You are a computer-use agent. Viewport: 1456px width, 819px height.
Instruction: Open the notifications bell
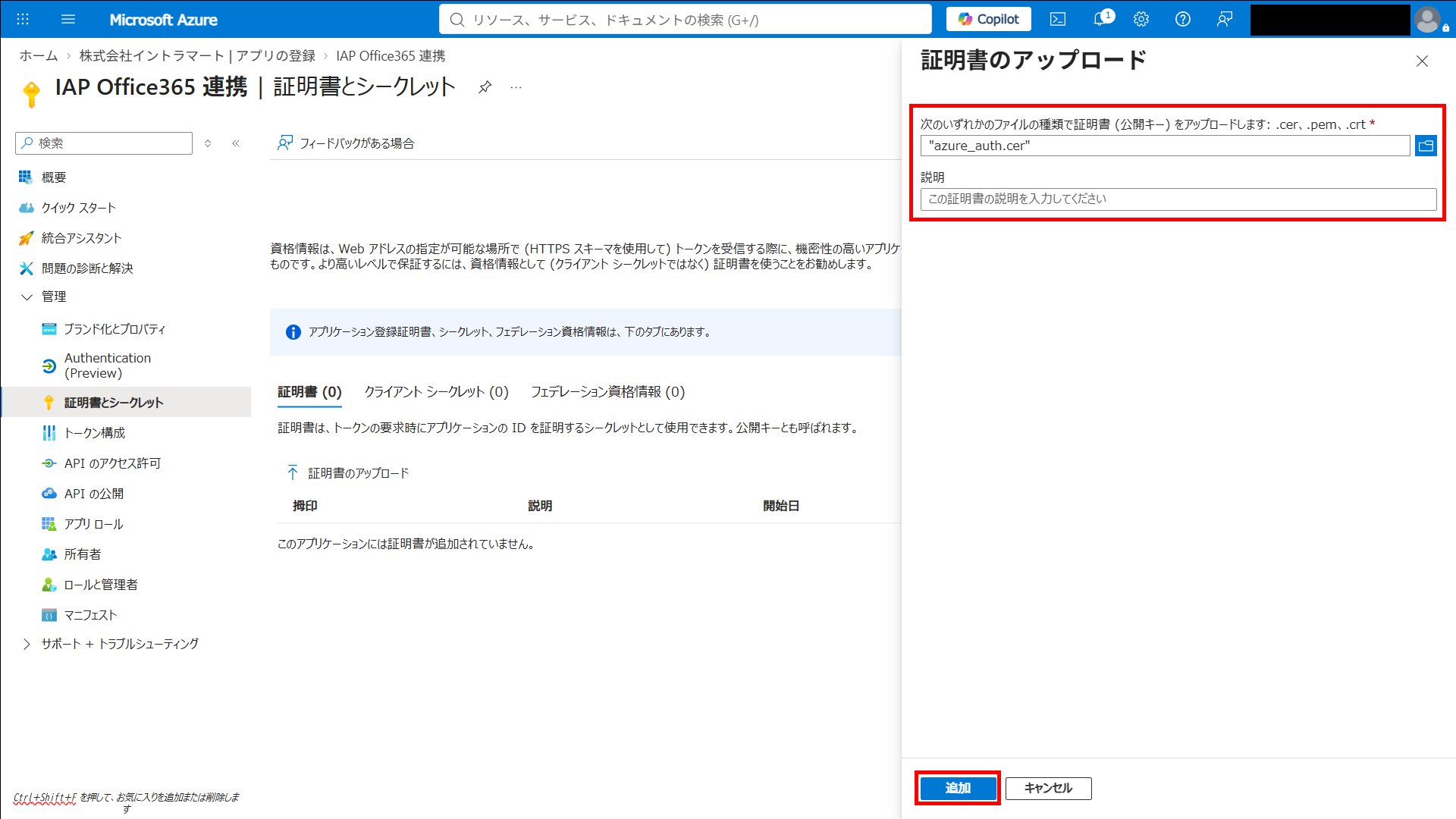(1101, 19)
